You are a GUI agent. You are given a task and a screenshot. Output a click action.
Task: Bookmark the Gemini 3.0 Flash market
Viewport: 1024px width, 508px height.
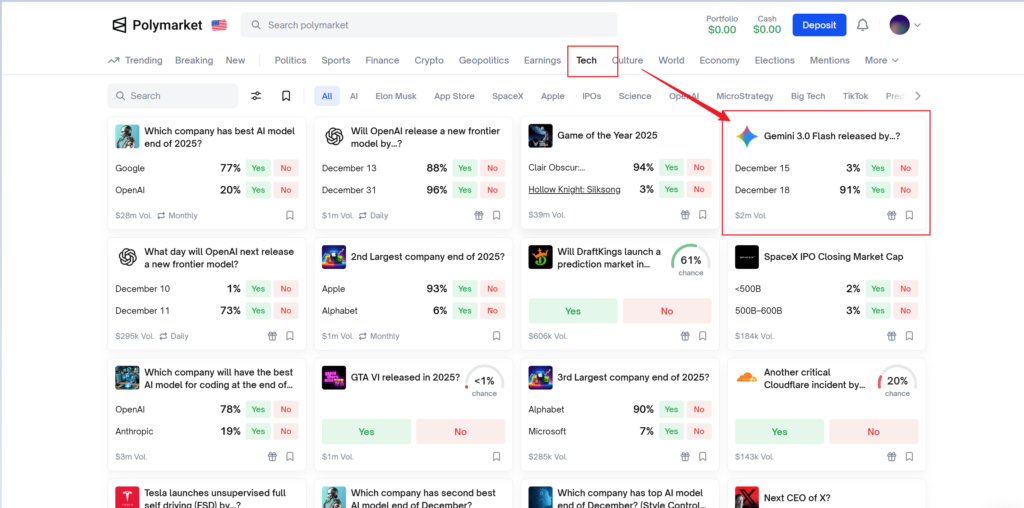[909, 215]
